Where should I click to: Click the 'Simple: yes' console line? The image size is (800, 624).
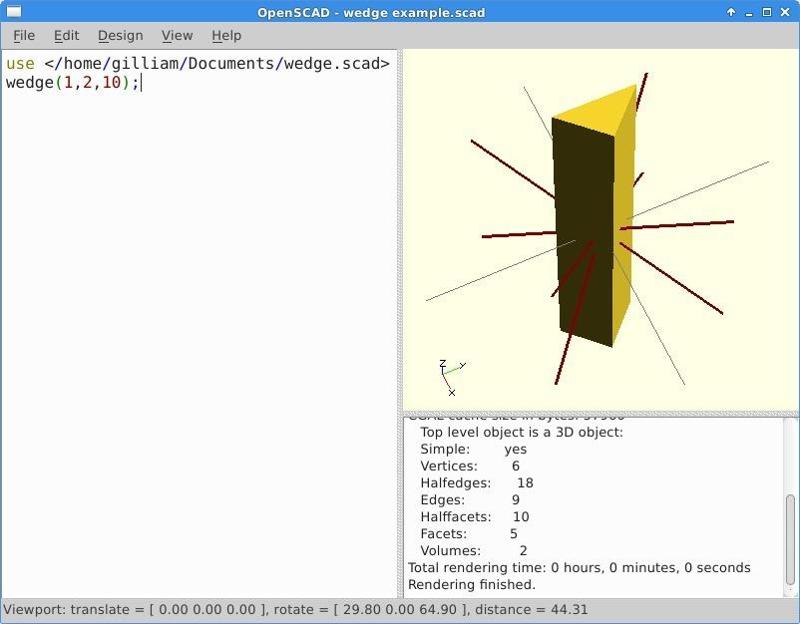(x=473, y=449)
